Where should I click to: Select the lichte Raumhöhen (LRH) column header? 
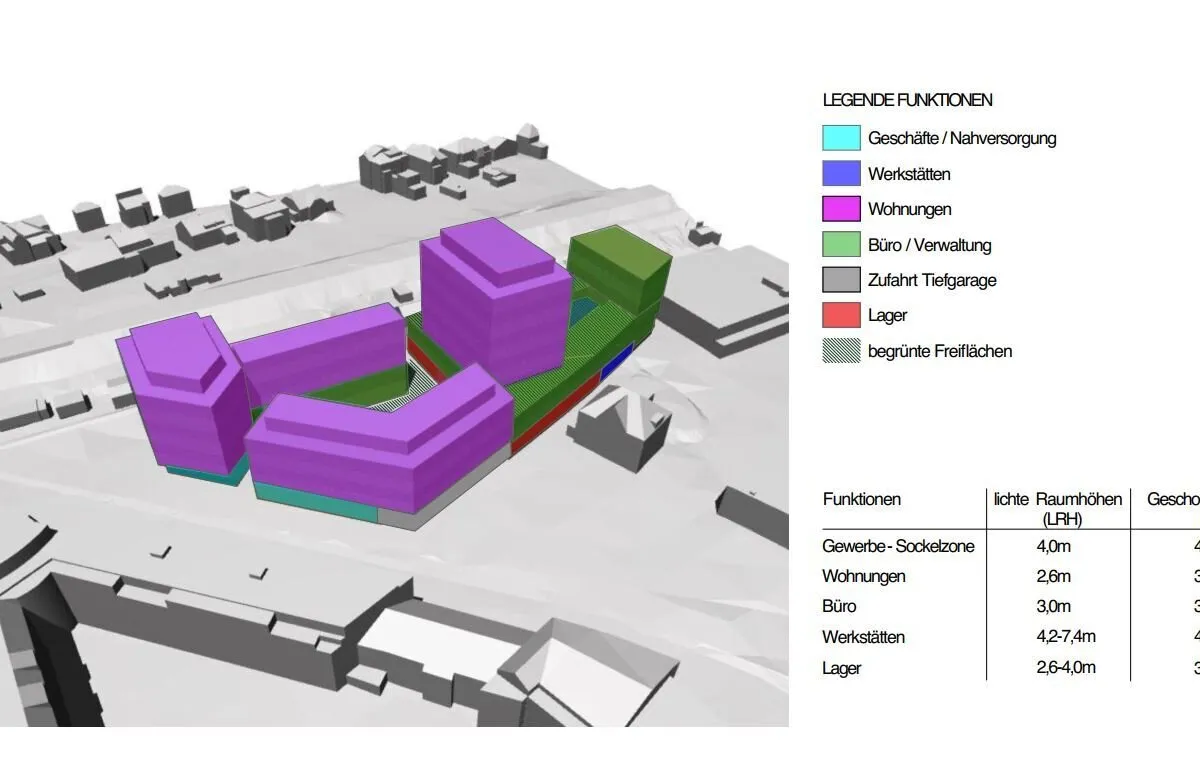[1058, 508]
